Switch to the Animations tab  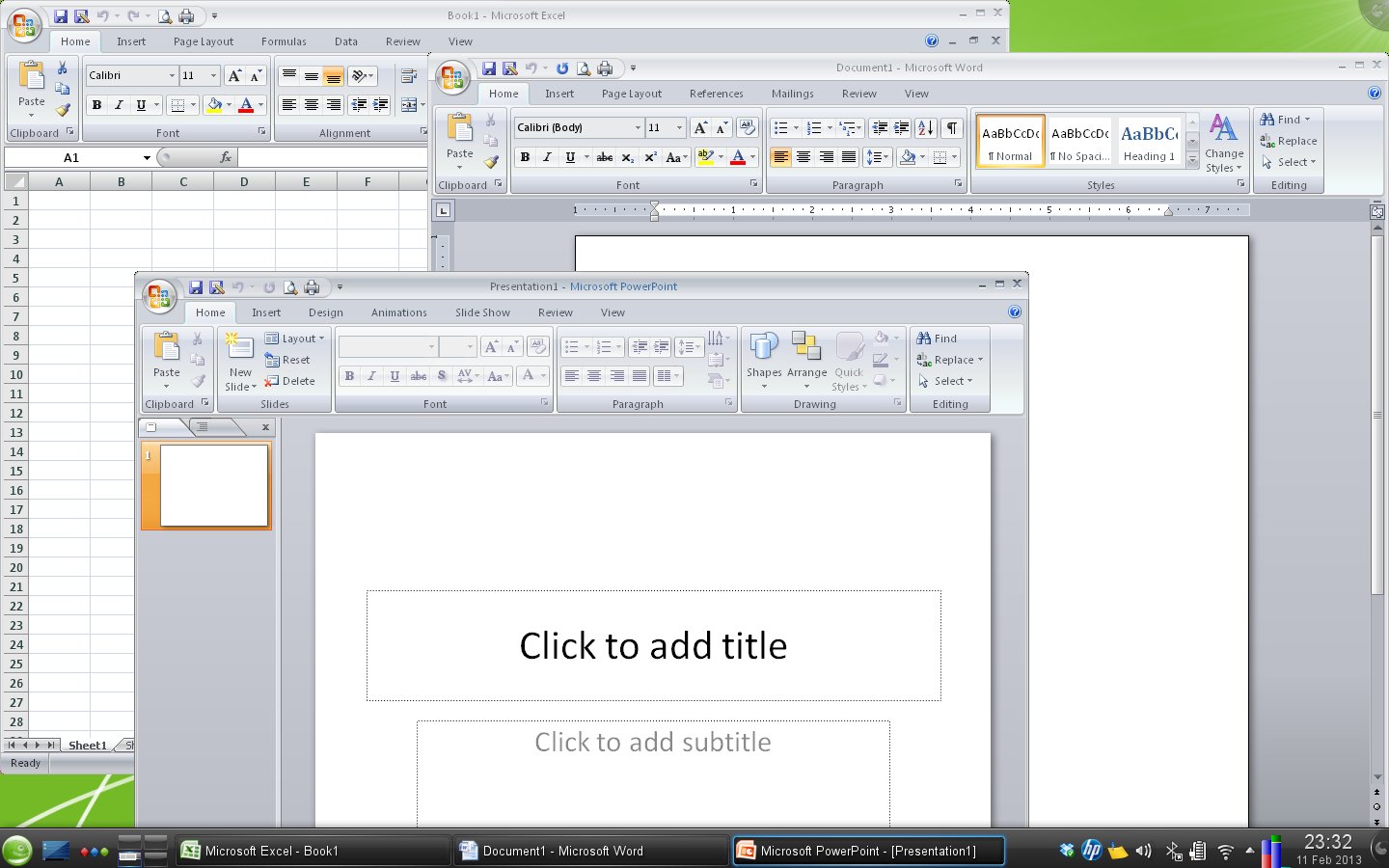point(398,312)
